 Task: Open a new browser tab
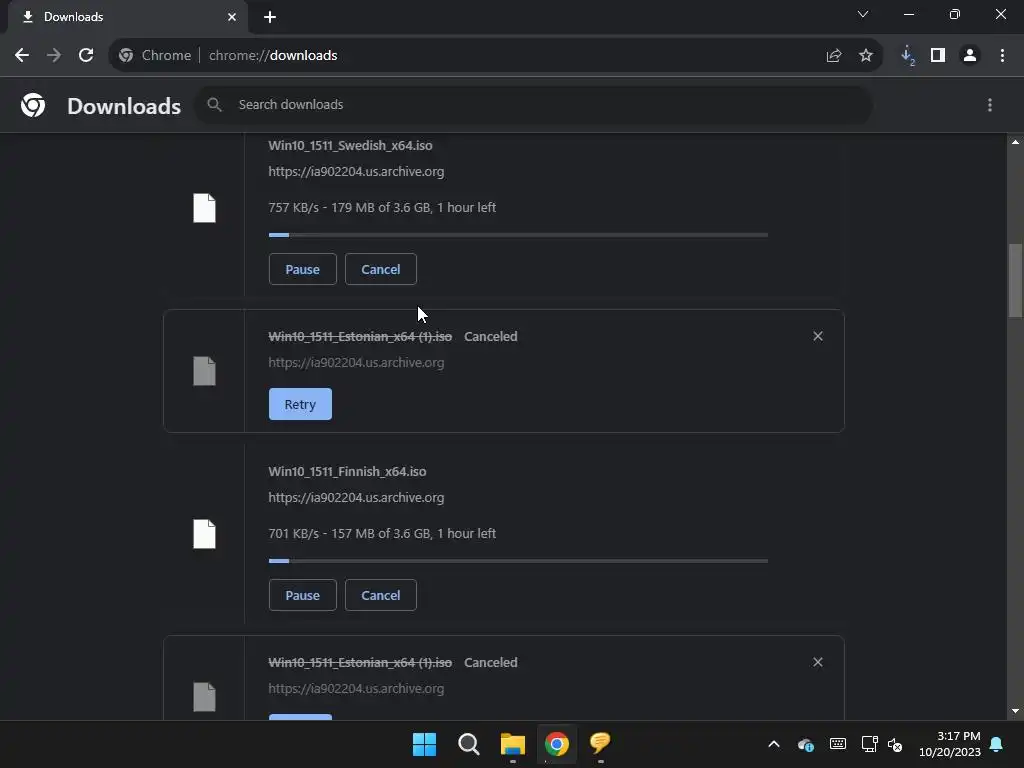(270, 17)
